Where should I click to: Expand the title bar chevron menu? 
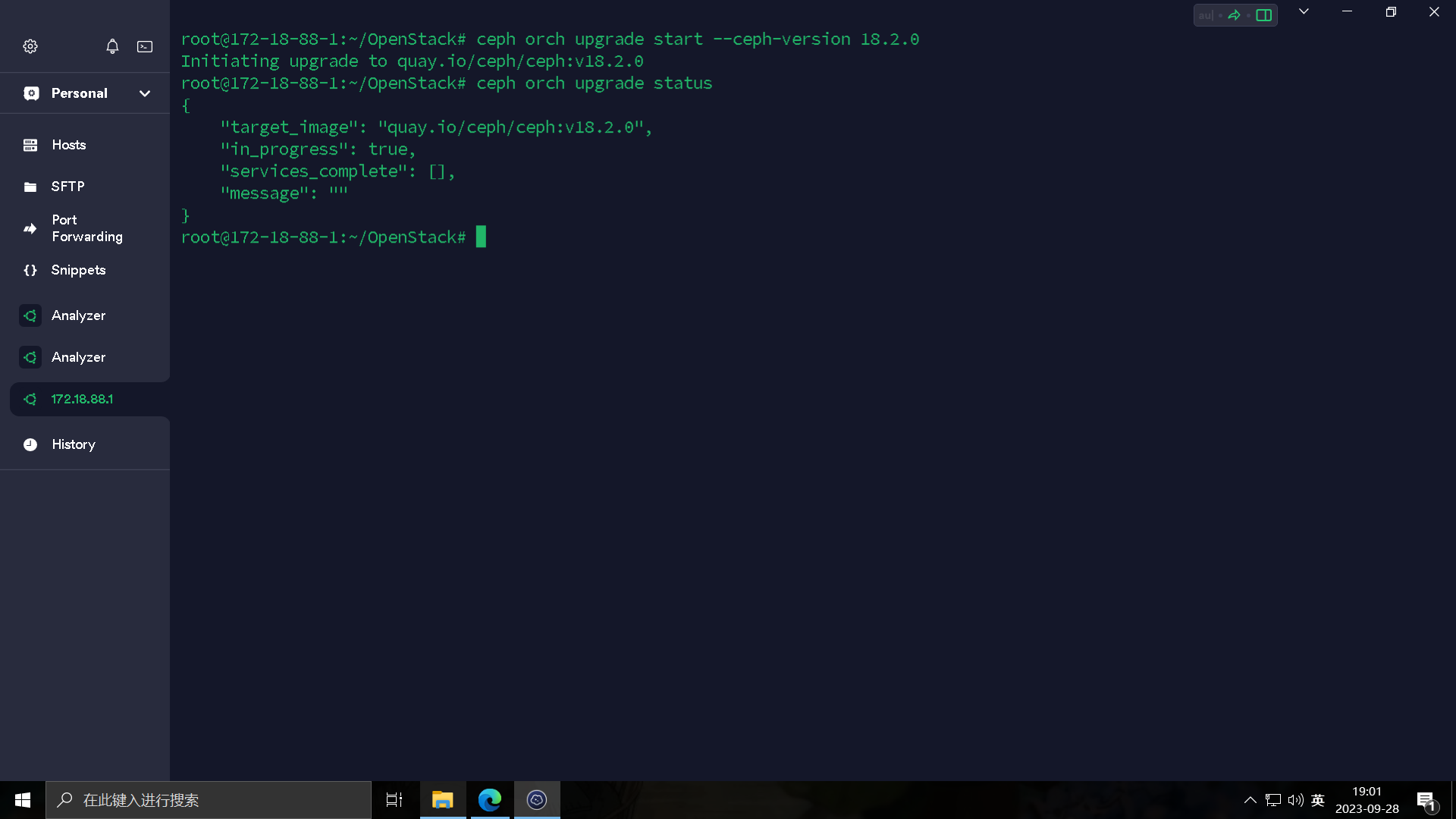pos(1304,11)
